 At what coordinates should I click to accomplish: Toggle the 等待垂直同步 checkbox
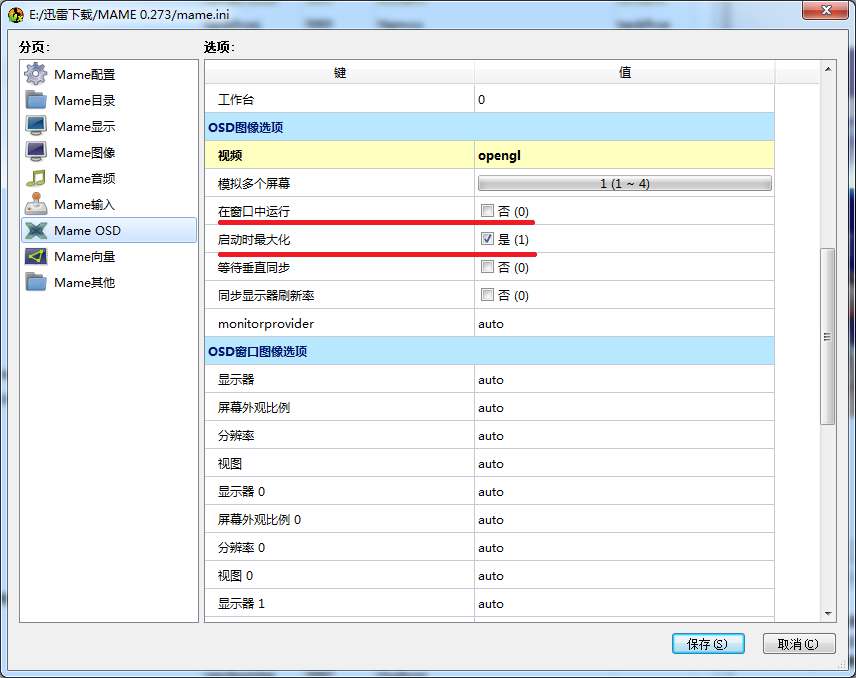[x=487, y=268]
